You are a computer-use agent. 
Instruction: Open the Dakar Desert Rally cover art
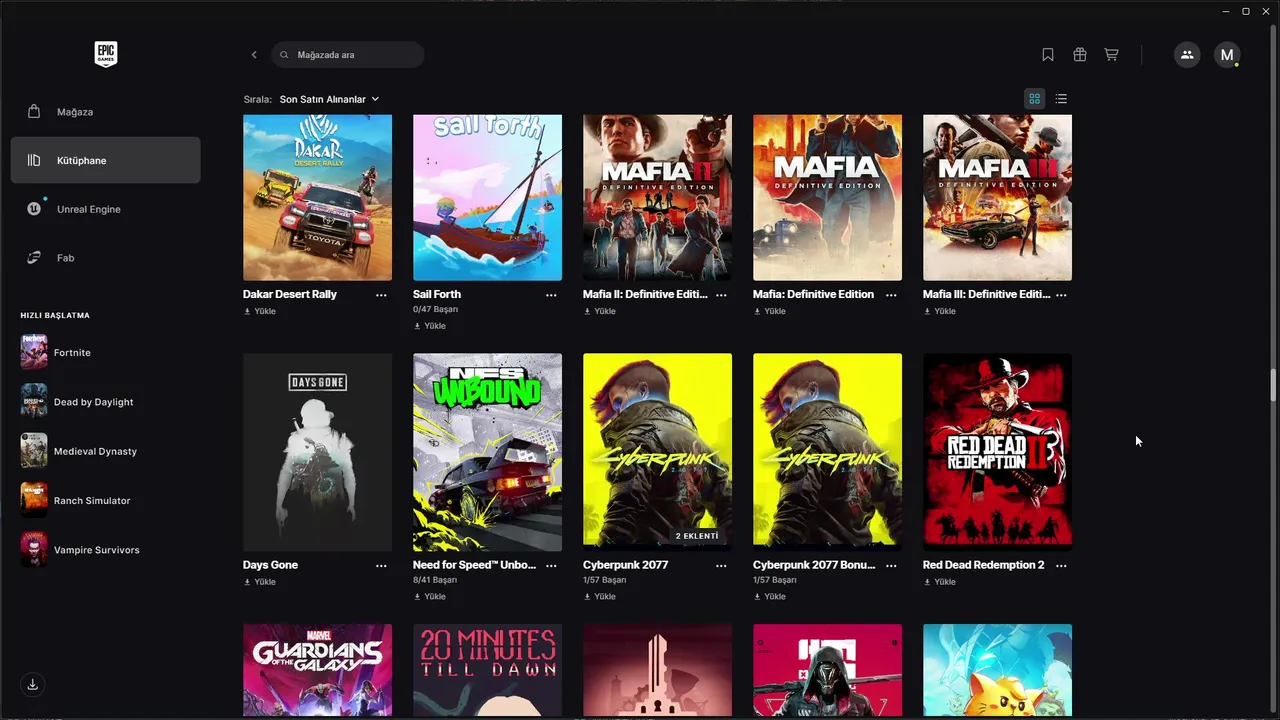click(317, 198)
